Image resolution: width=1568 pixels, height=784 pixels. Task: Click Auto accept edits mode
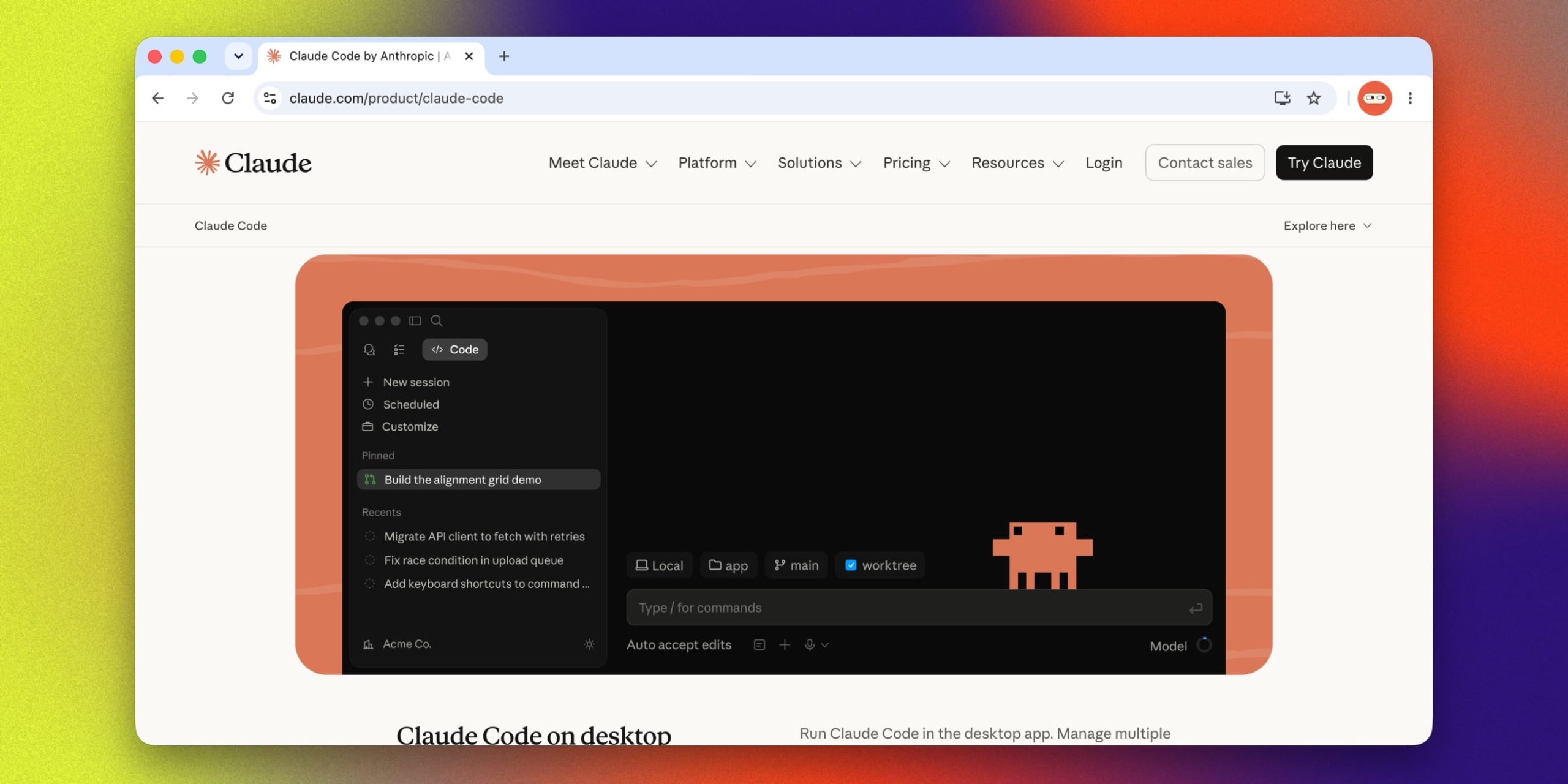(679, 645)
